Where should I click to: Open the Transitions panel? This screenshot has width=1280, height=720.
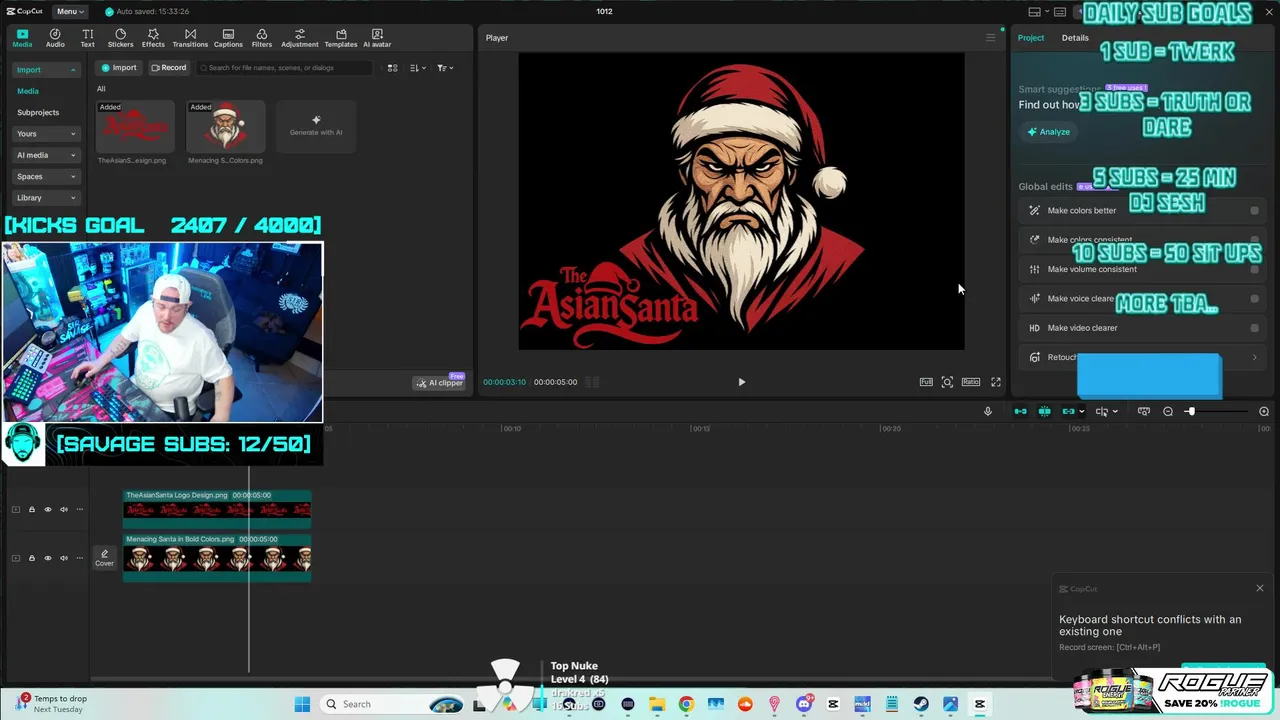pos(190,38)
